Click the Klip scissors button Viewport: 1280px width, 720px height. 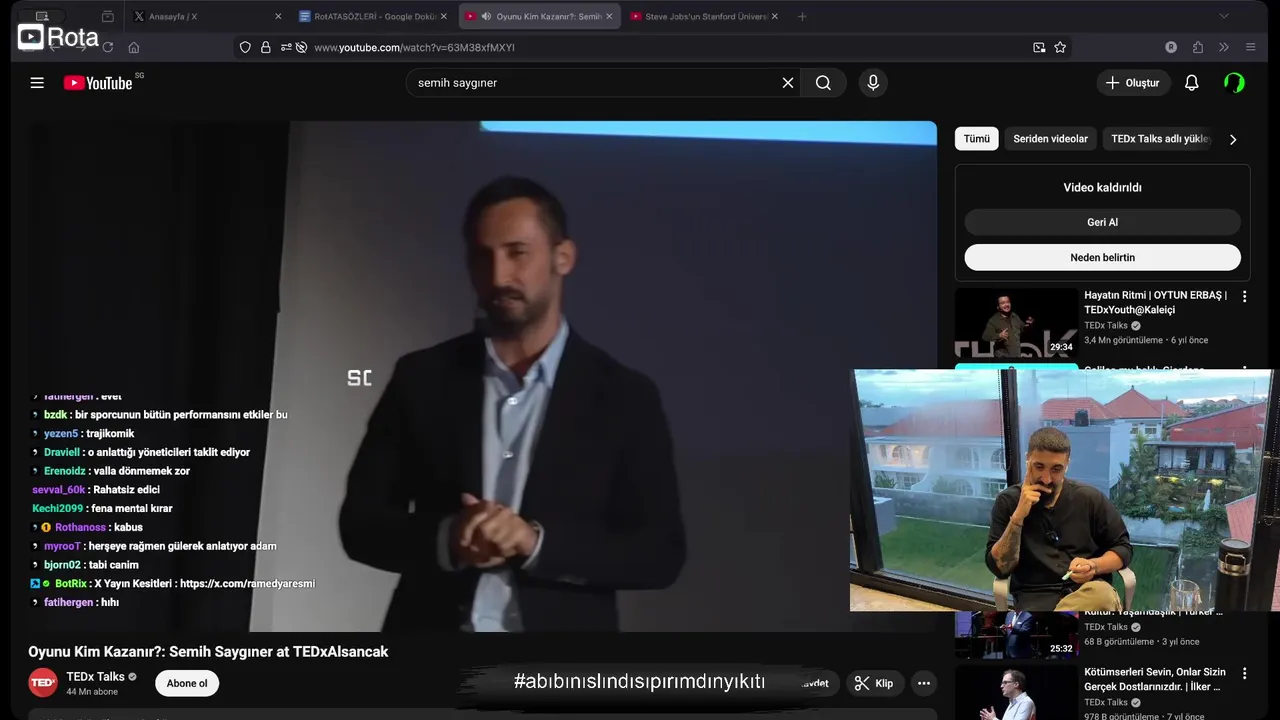(x=873, y=683)
